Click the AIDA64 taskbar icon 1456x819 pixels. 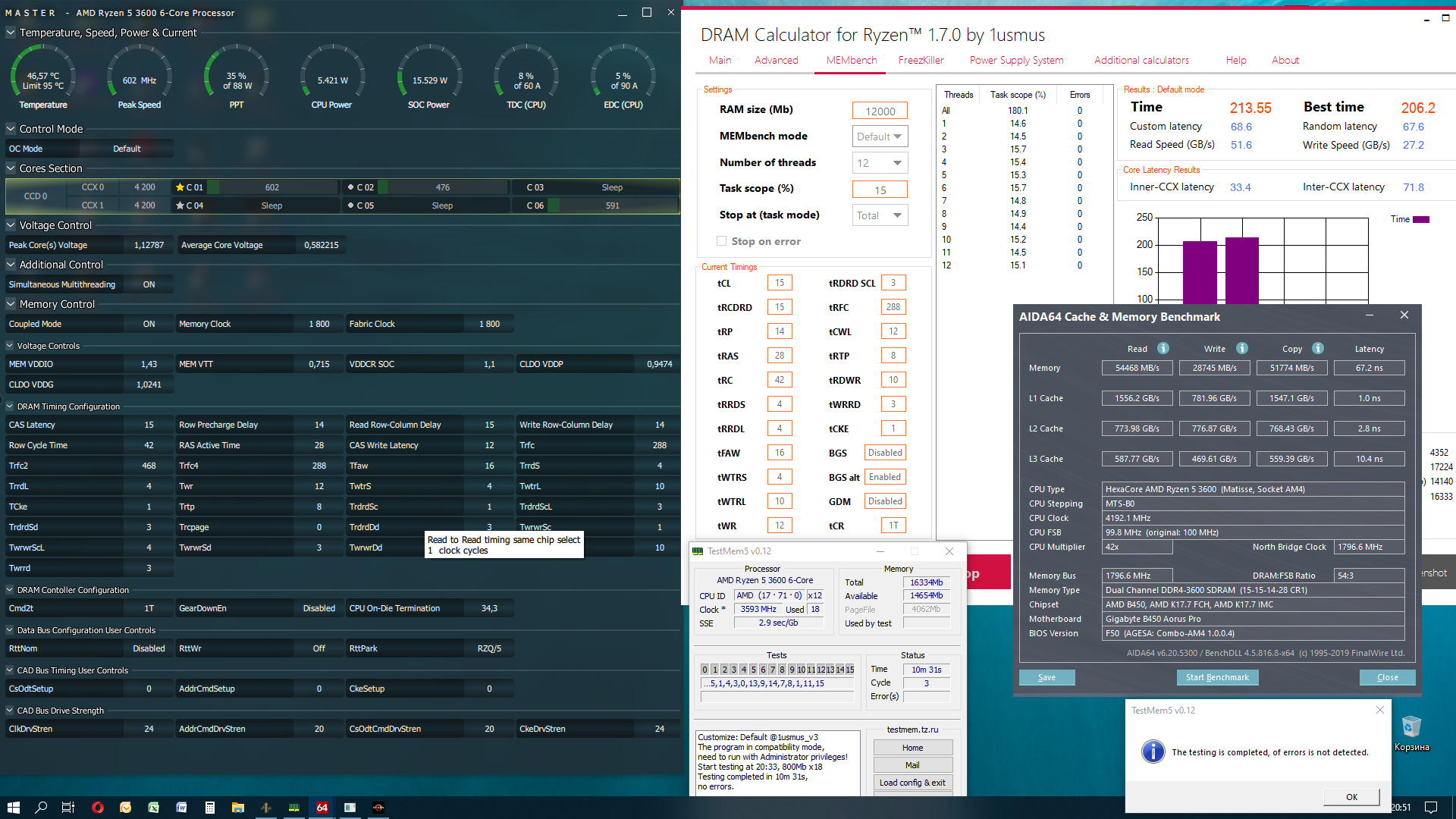pos(322,808)
